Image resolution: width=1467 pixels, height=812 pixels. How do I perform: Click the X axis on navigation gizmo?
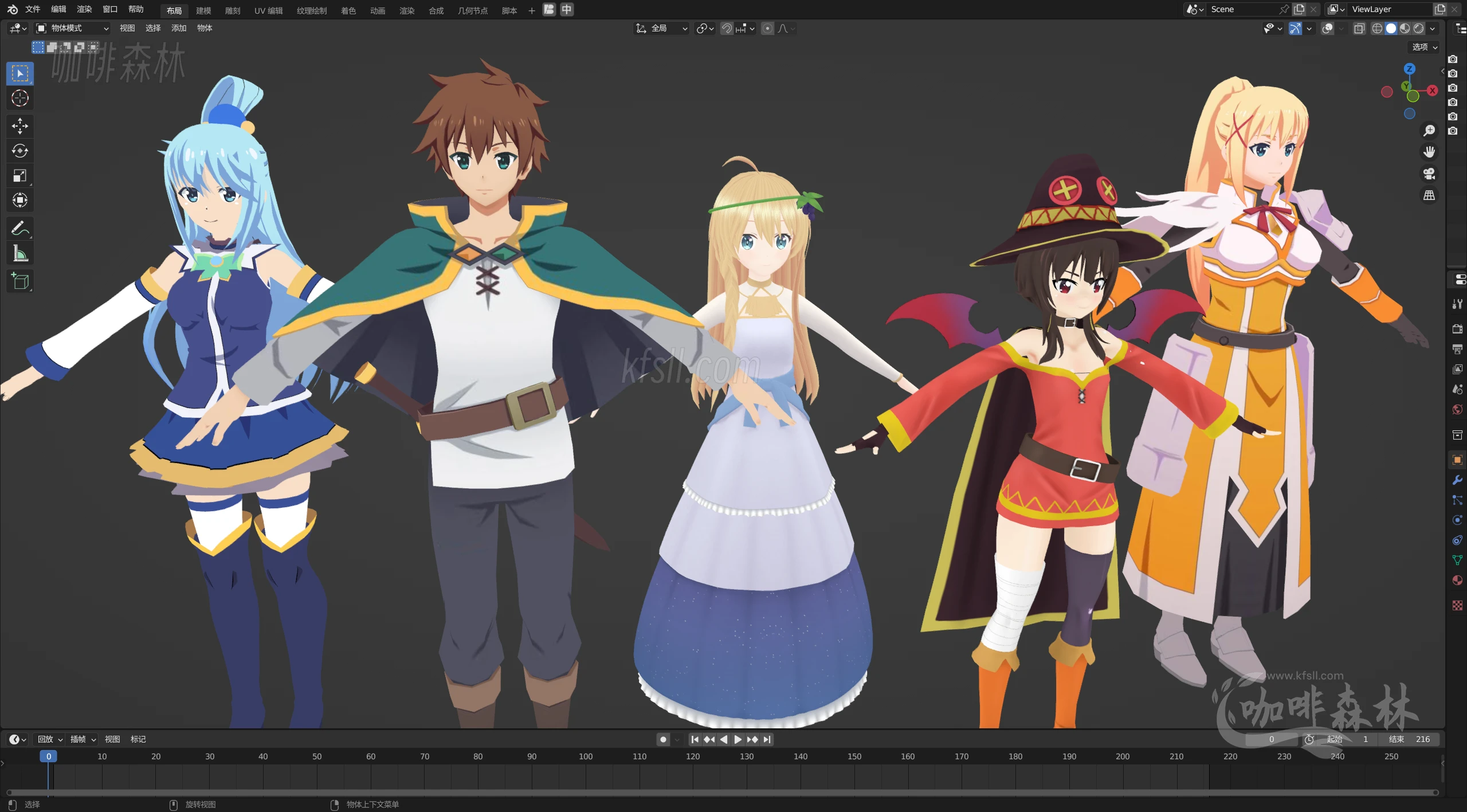coord(1432,91)
